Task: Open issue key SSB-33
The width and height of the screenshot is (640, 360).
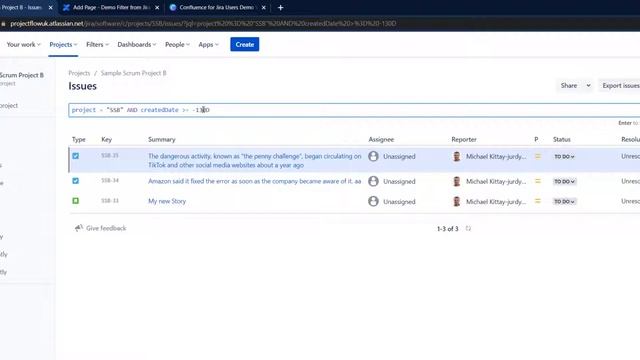Action: click(x=110, y=200)
